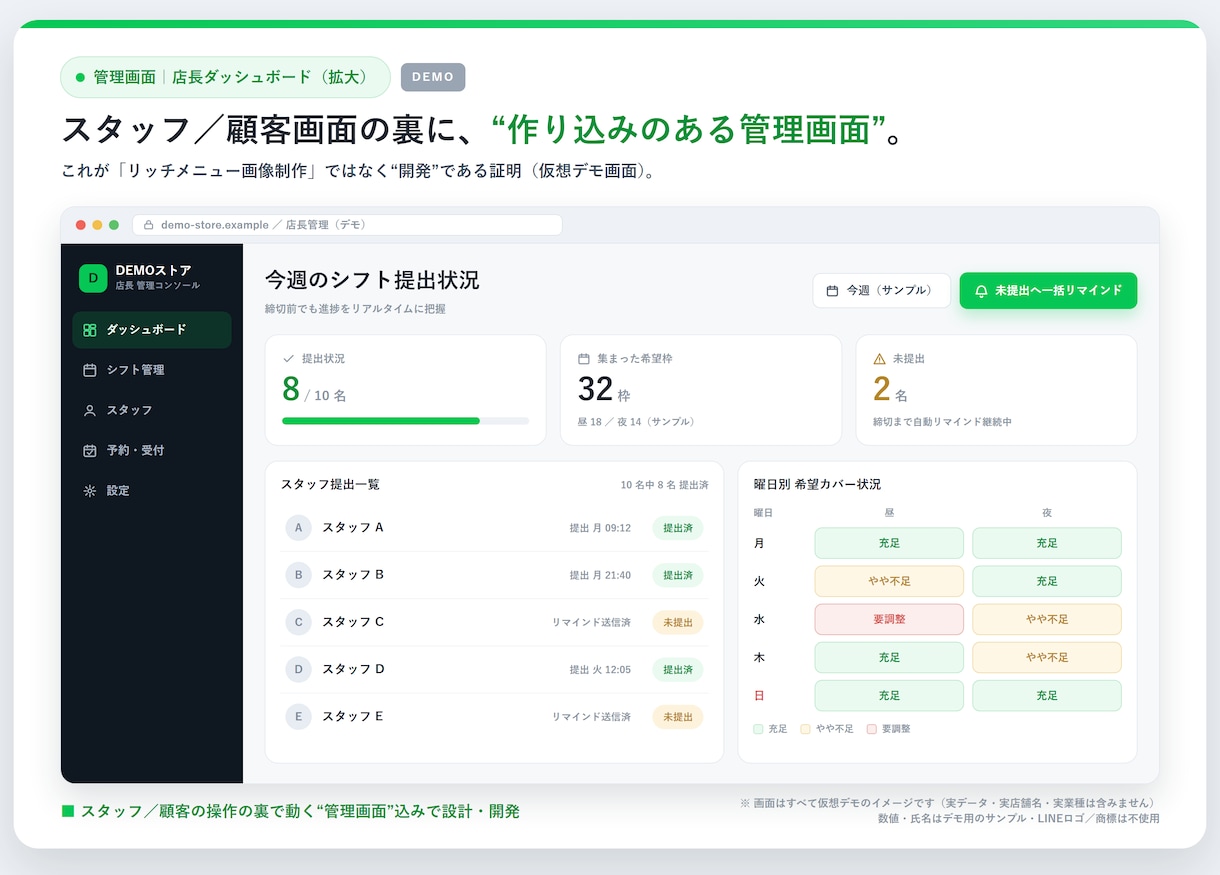Click the calendar icon in 今週 selector
The image size is (1220, 875).
click(833, 291)
